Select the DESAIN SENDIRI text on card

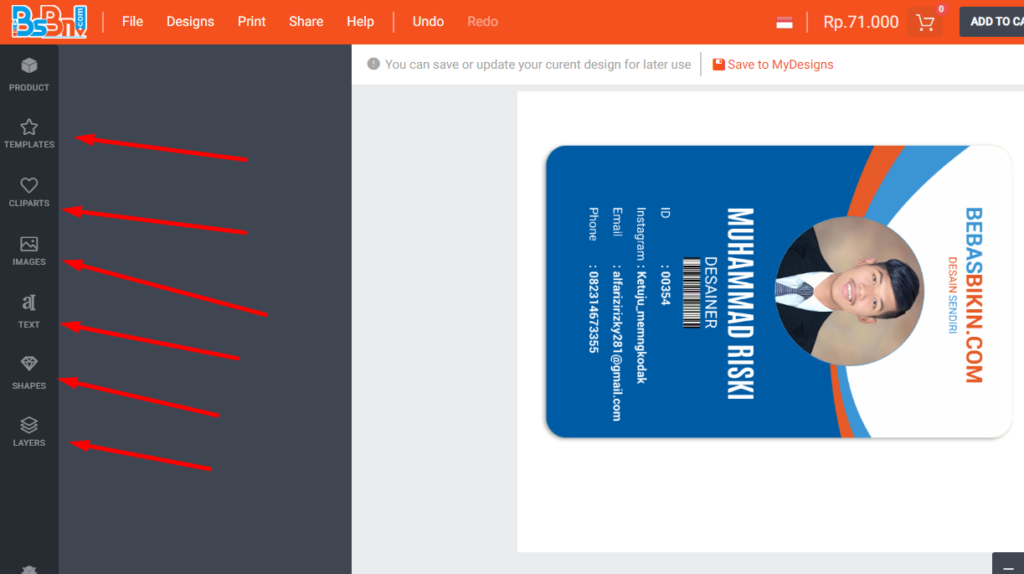tap(952, 295)
